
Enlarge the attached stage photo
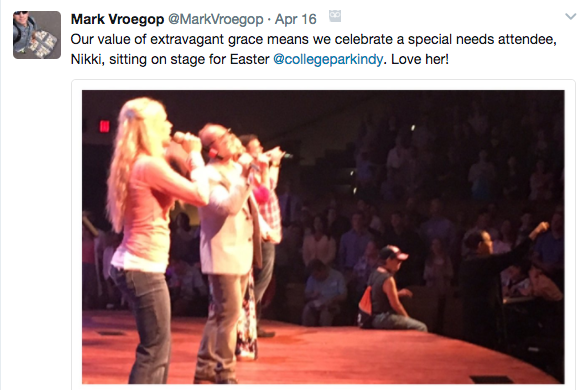click(323, 237)
